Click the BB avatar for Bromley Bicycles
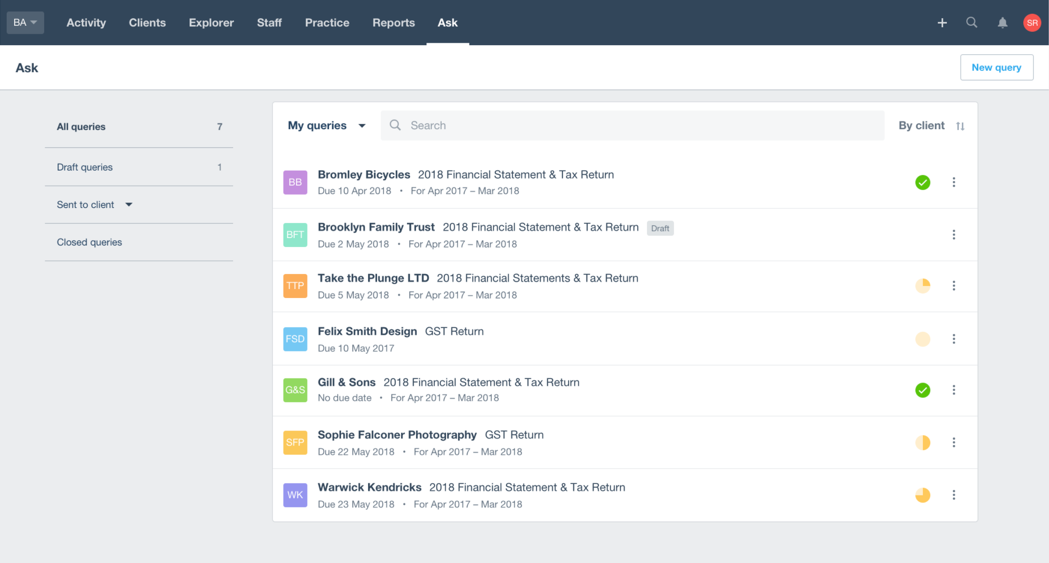The height and width of the screenshot is (563, 1049). click(x=295, y=182)
